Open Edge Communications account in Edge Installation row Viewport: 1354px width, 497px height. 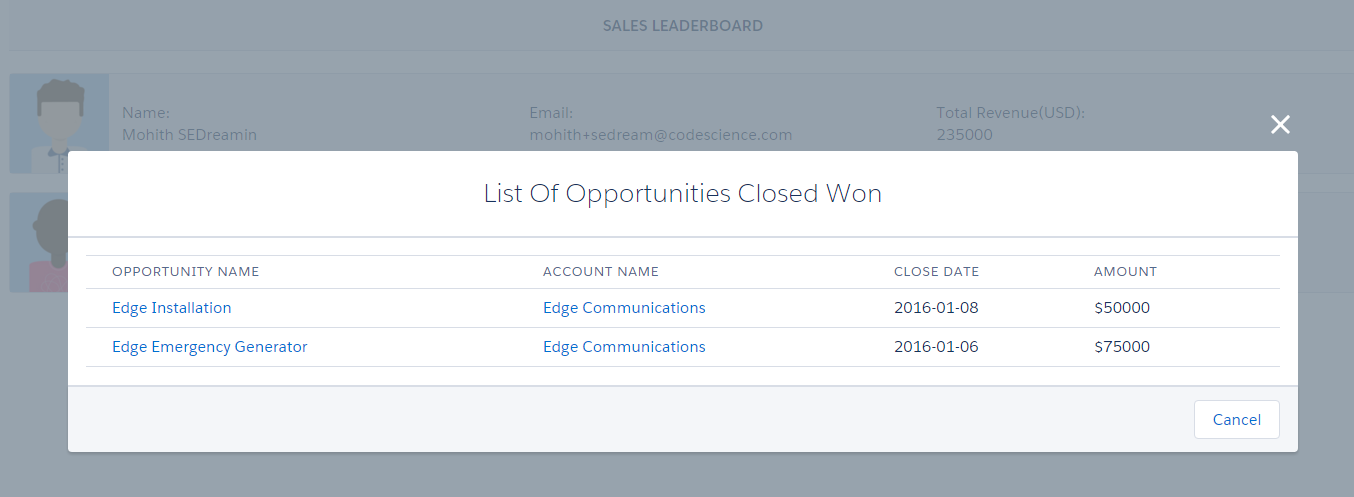(x=624, y=308)
